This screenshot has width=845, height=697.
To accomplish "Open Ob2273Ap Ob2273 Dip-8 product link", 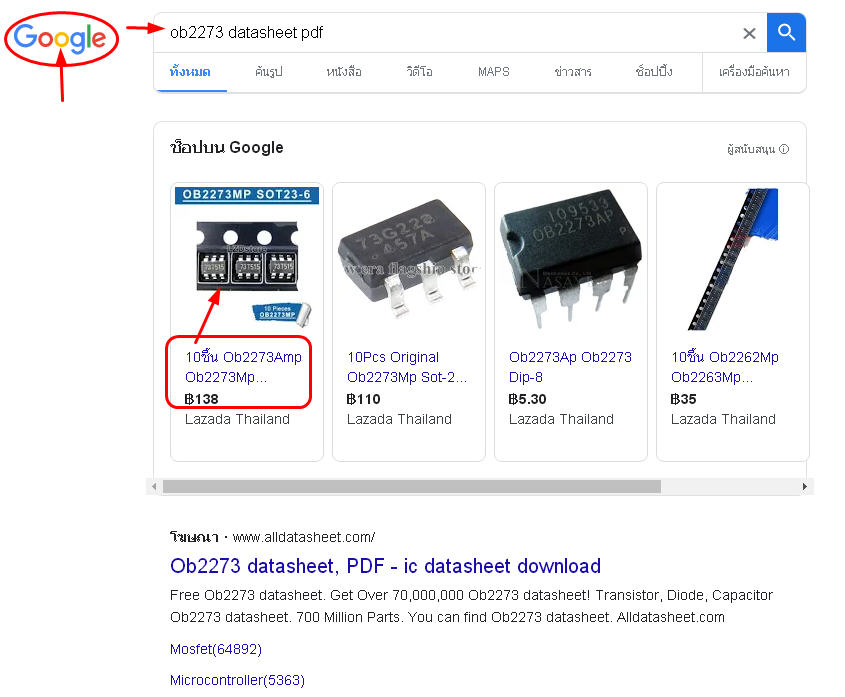I will tap(570, 367).
